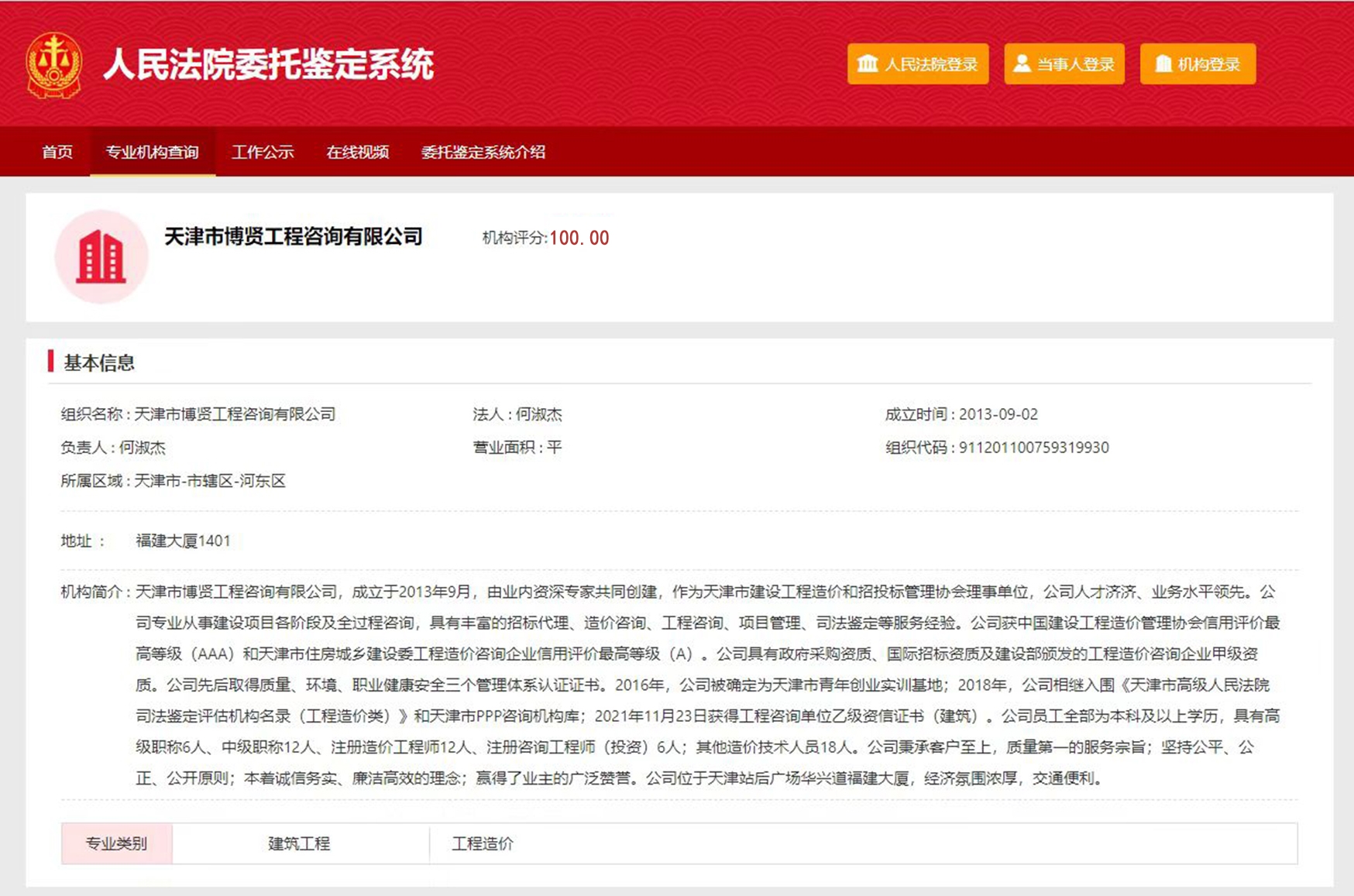This screenshot has width=1354, height=896.
Task: Click the company name heading 天津市博贤工程咨询有限公司
Action: tap(294, 237)
